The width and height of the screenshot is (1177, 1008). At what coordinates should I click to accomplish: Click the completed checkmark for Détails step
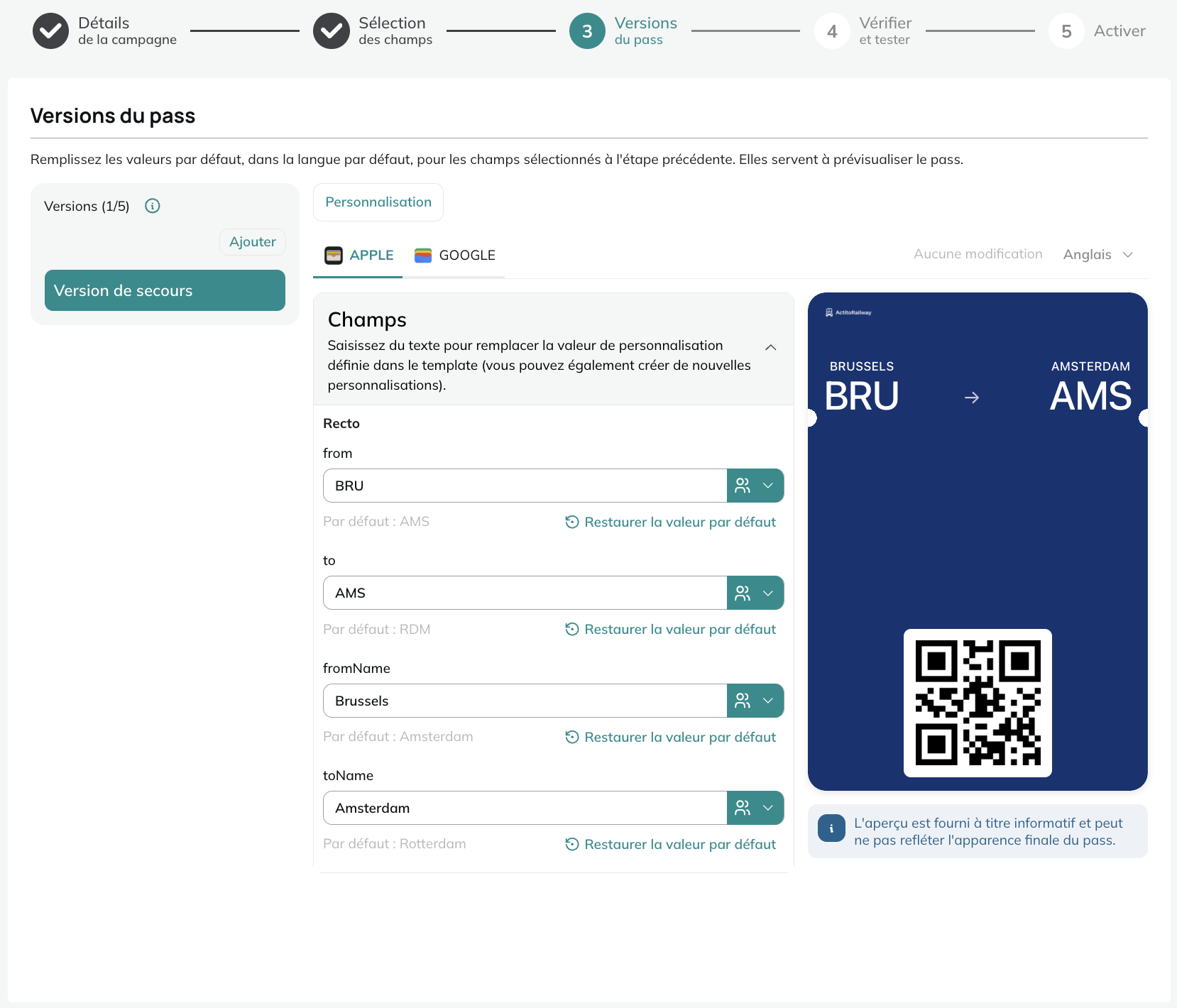tap(50, 31)
